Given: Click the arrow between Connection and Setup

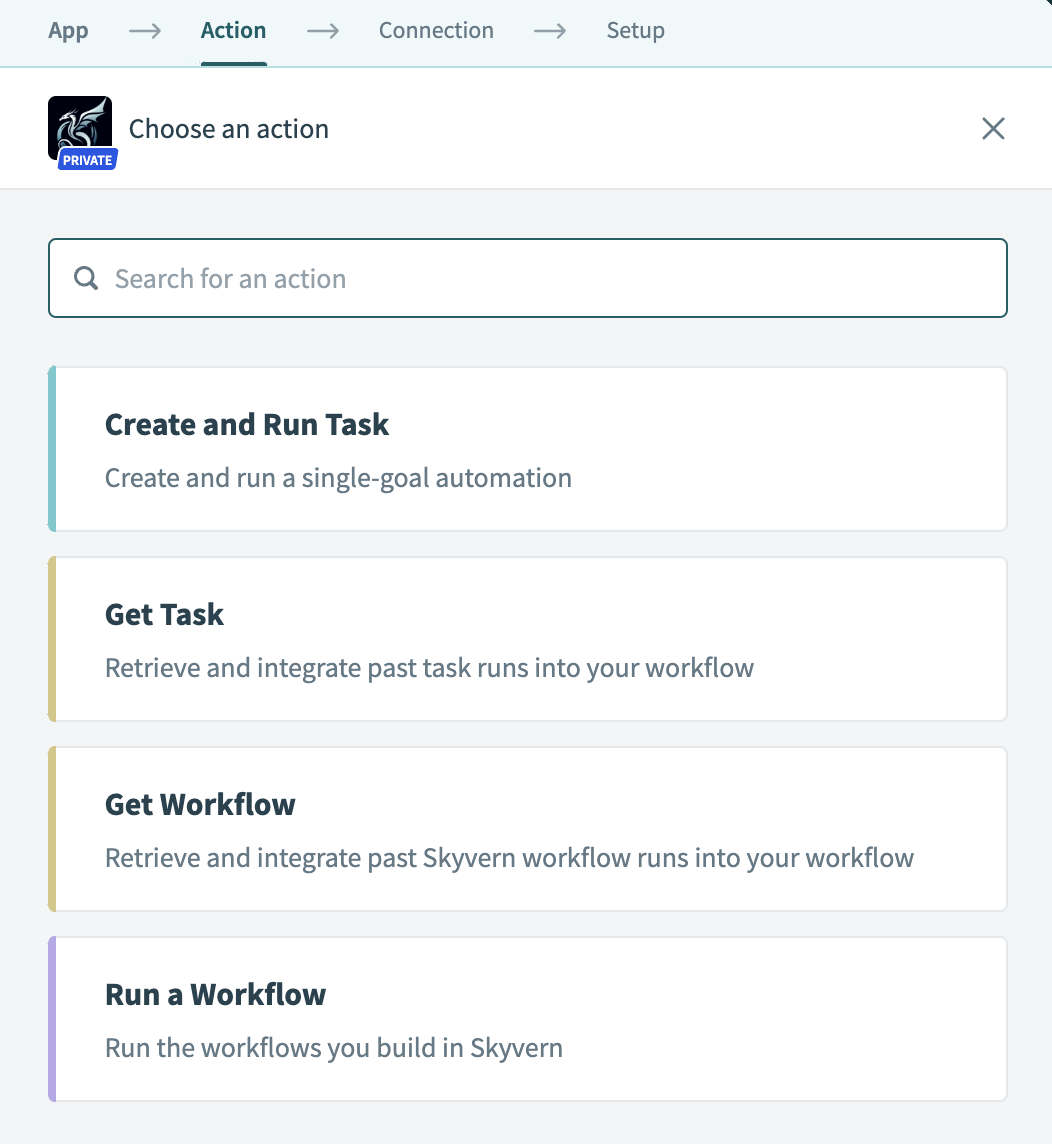Looking at the screenshot, I should point(550,31).
